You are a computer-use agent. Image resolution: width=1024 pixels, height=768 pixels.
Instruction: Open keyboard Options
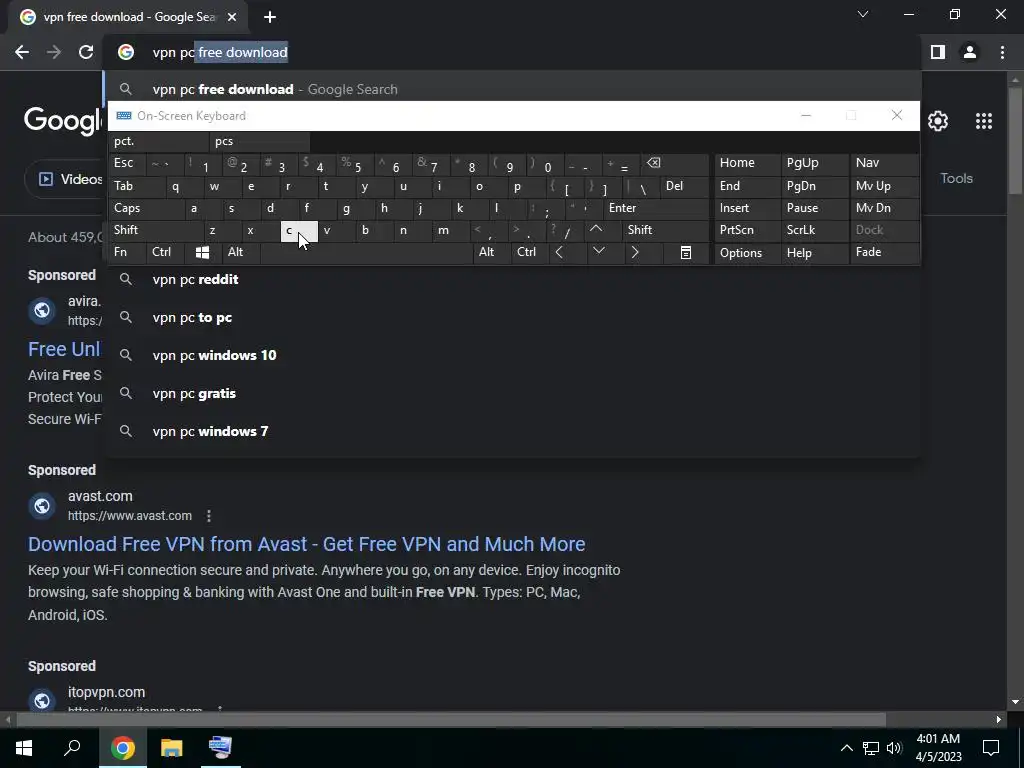coord(747,253)
